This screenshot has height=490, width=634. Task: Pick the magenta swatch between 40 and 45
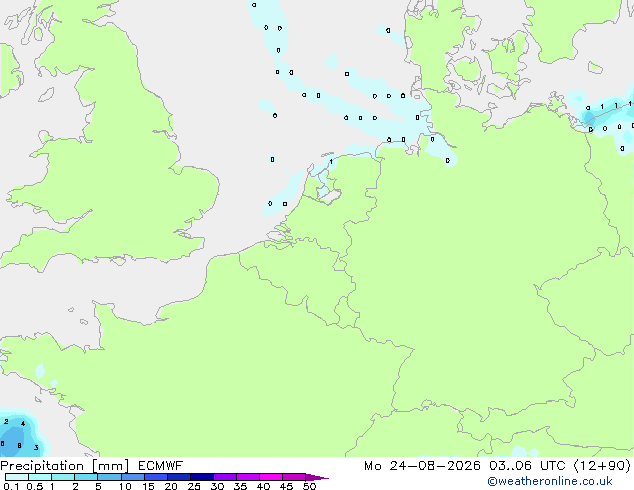(271, 477)
